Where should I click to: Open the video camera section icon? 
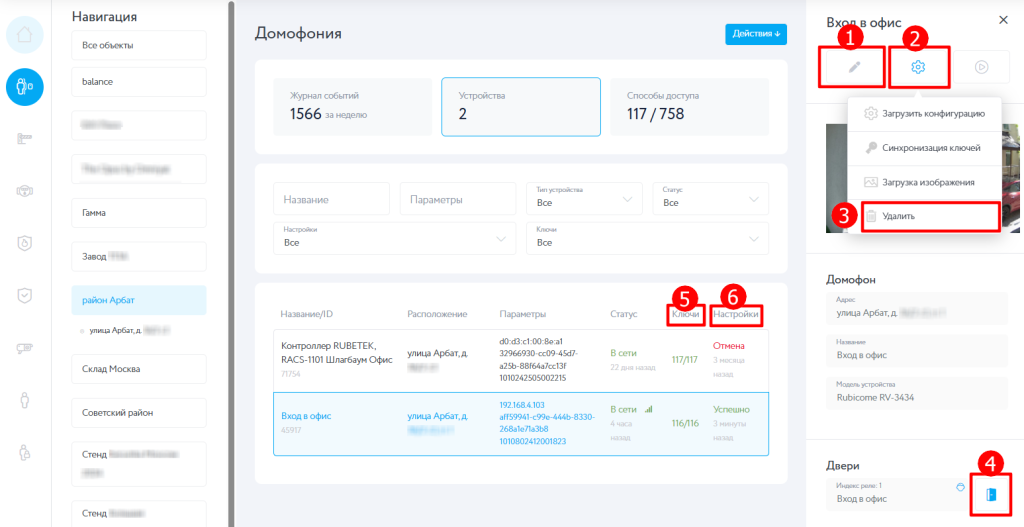pyautogui.click(x=25, y=347)
